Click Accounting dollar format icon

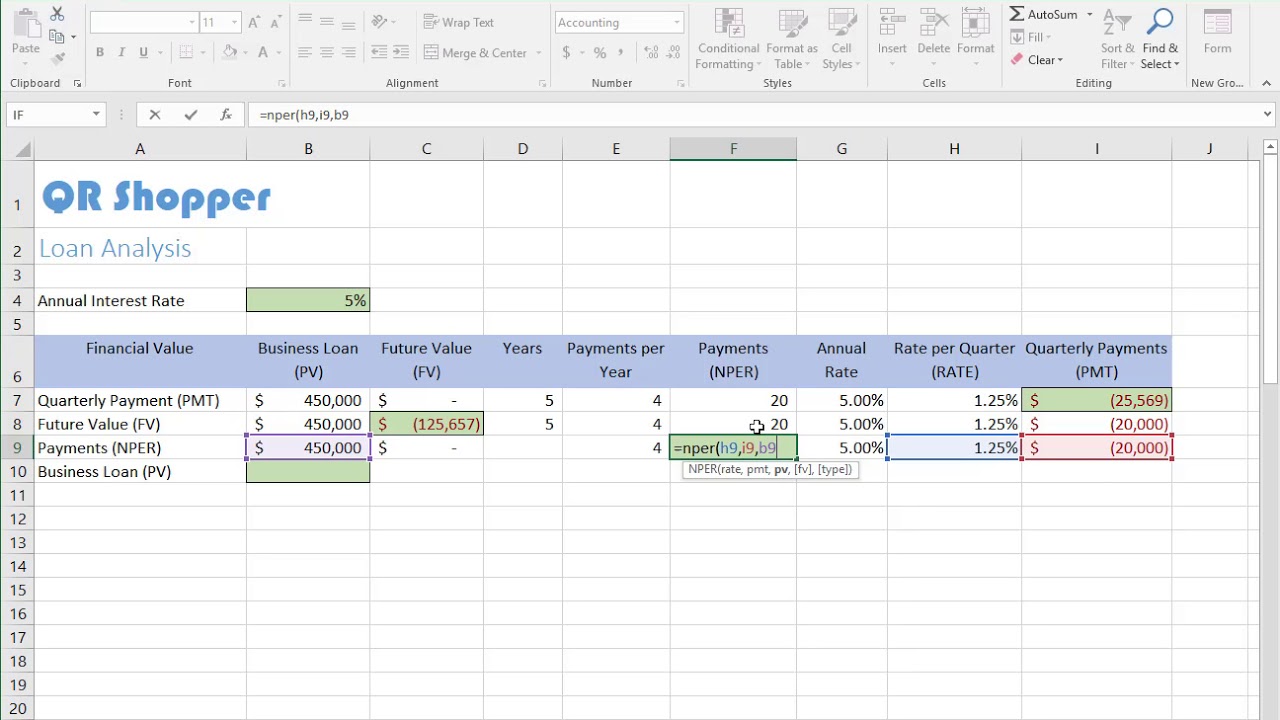click(567, 53)
